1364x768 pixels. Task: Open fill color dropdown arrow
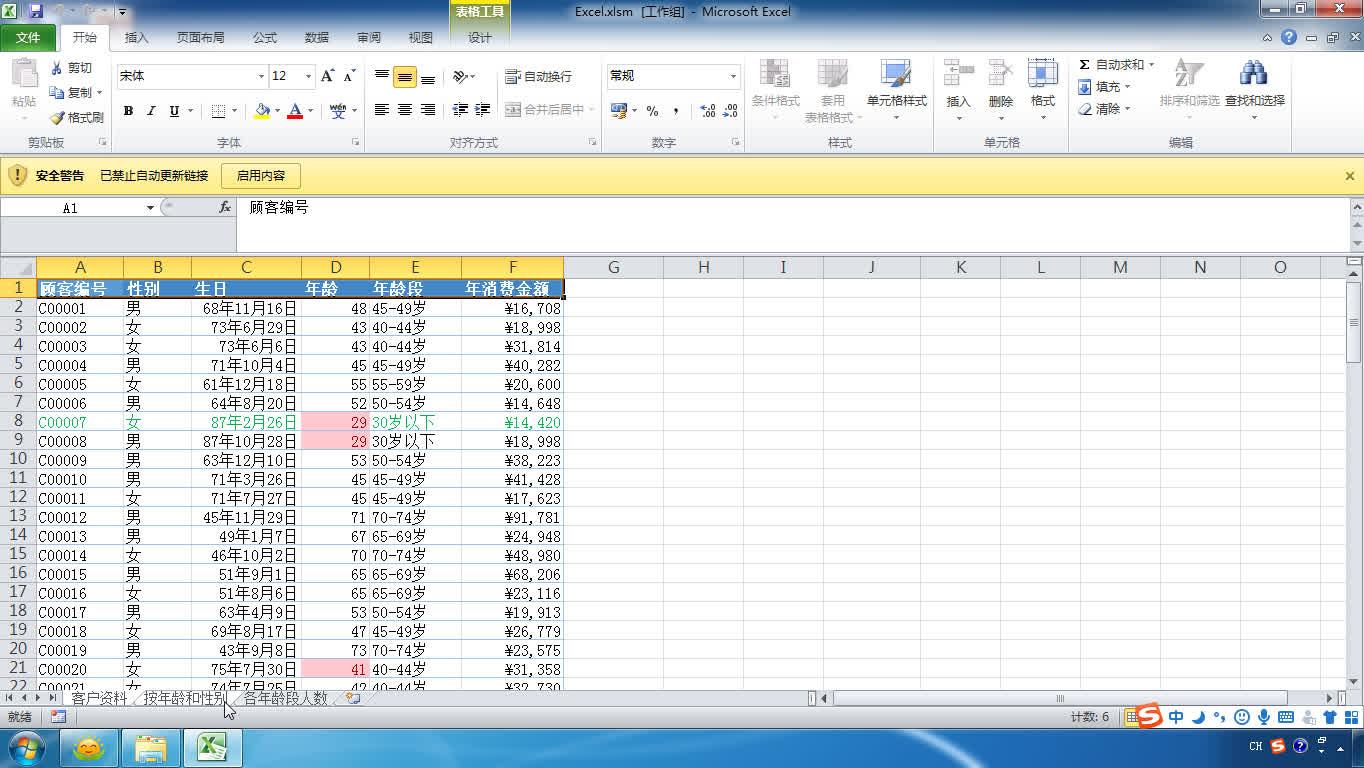click(277, 111)
